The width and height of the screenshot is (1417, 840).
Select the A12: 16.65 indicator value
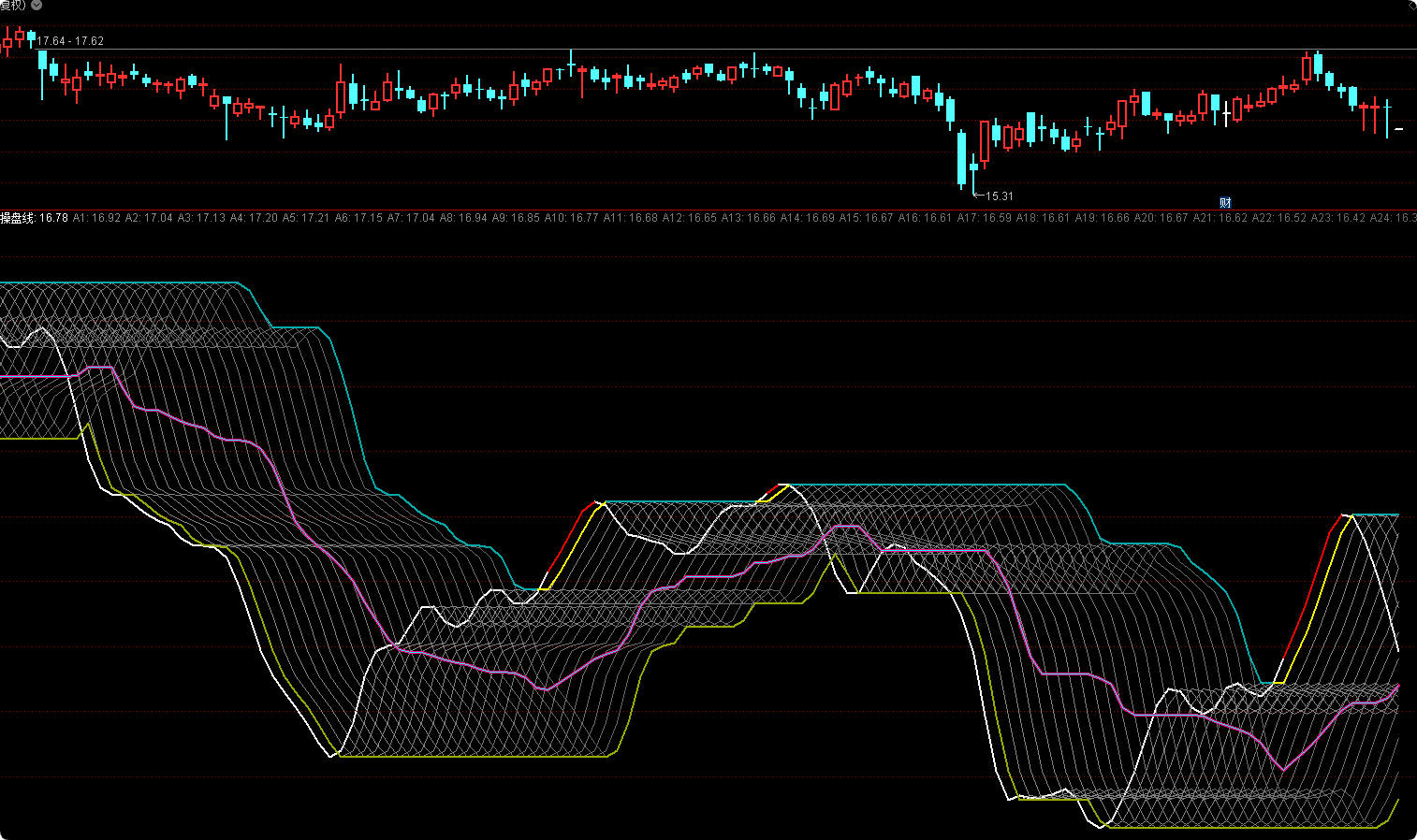pyautogui.click(x=689, y=218)
